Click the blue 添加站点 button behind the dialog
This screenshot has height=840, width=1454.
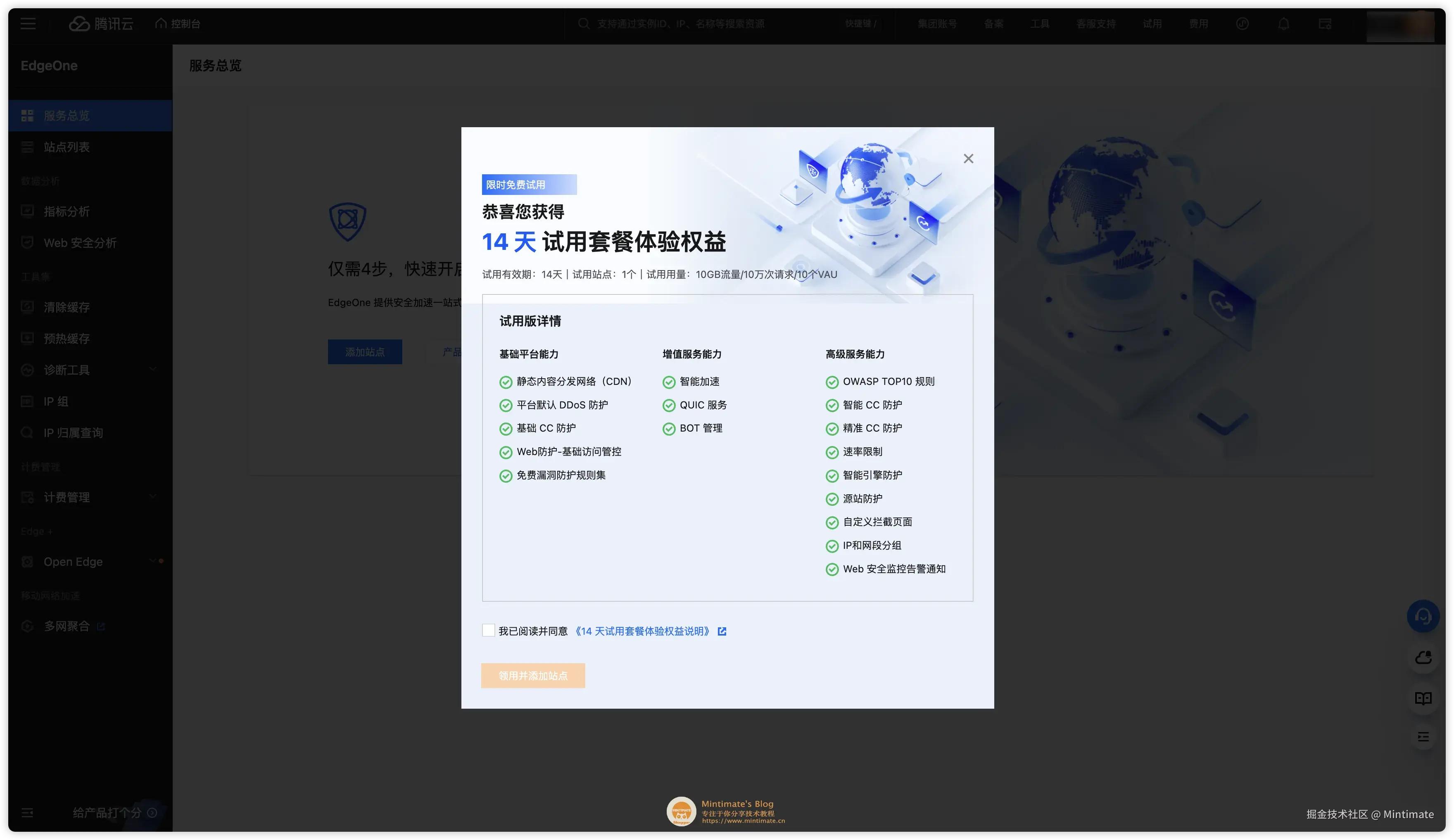point(365,351)
